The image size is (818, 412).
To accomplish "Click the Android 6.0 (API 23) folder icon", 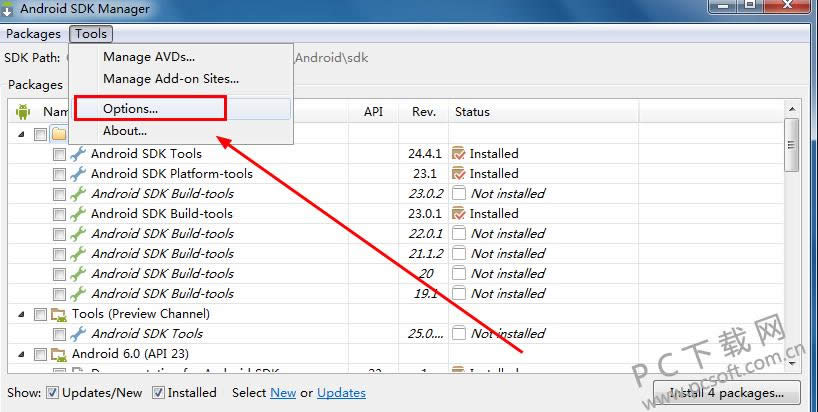I will [x=59, y=354].
